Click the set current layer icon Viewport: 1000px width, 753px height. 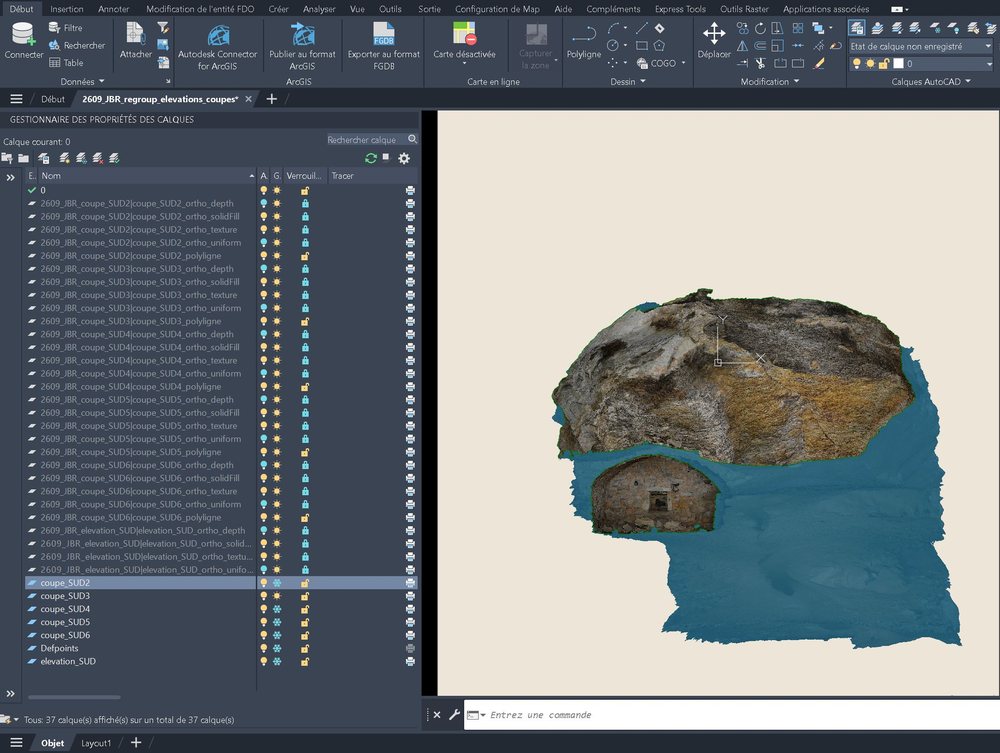point(114,158)
